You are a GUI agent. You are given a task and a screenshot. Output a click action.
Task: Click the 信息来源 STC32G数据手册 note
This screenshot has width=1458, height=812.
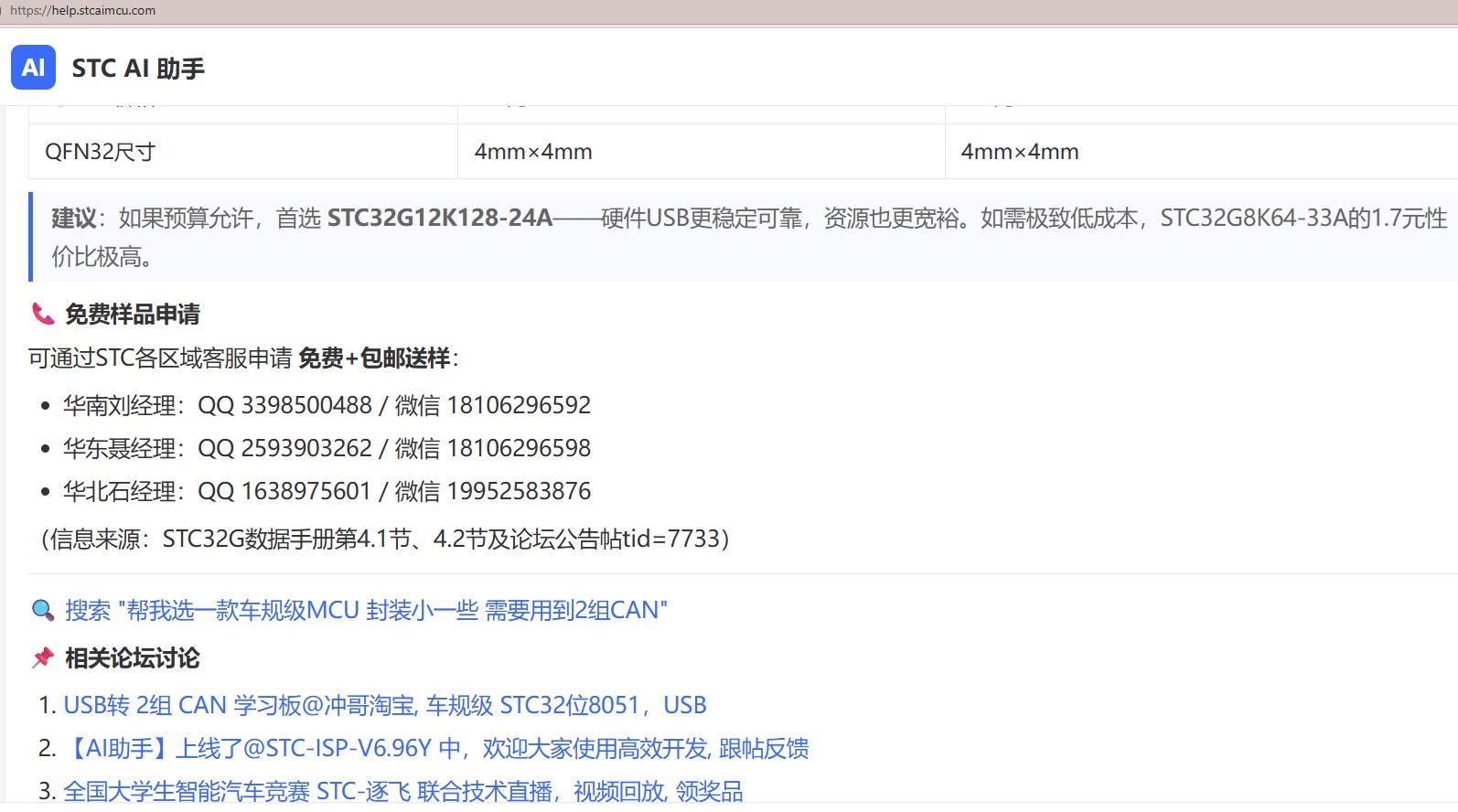[x=385, y=539]
